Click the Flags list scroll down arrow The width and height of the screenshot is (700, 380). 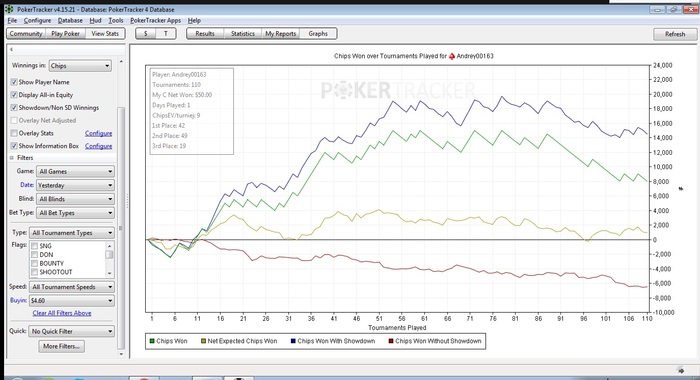point(109,273)
